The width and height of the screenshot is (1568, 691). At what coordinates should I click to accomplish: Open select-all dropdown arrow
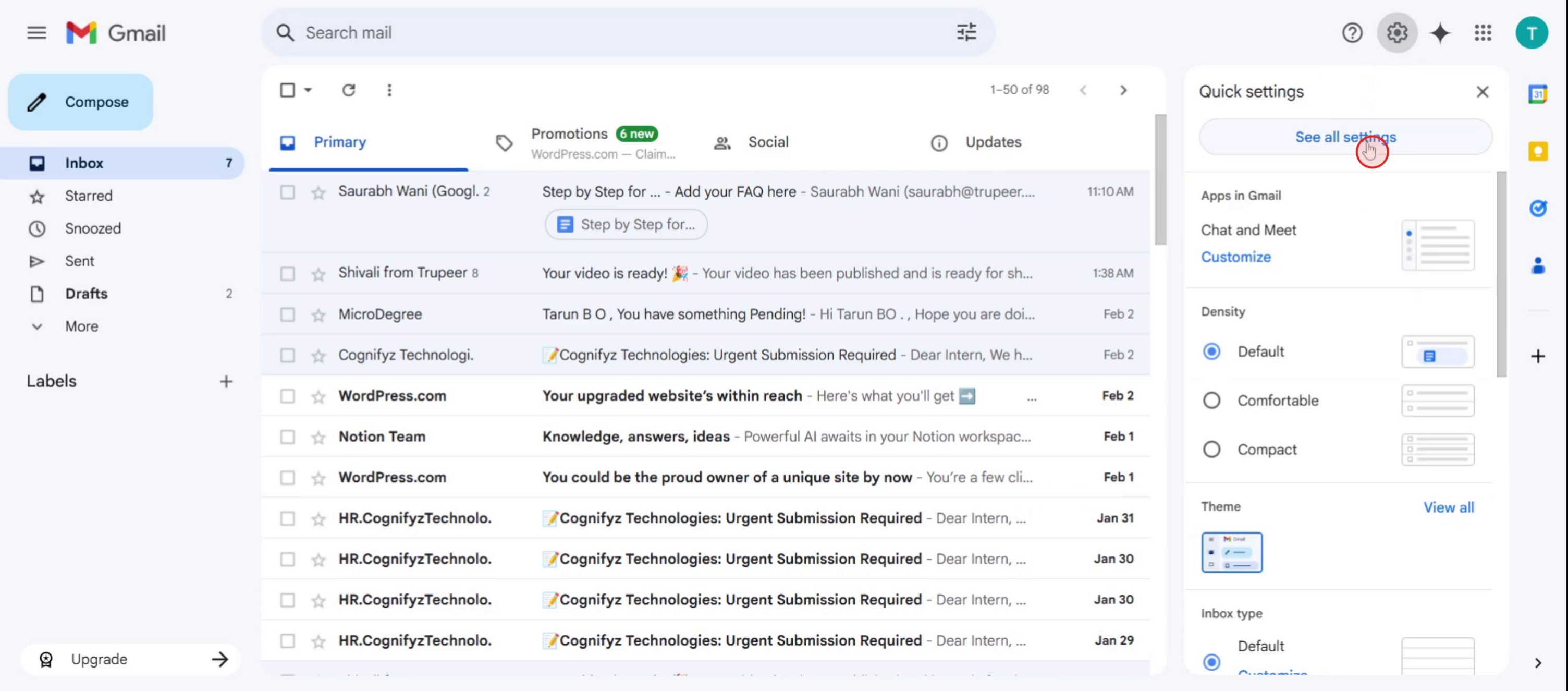(x=308, y=90)
